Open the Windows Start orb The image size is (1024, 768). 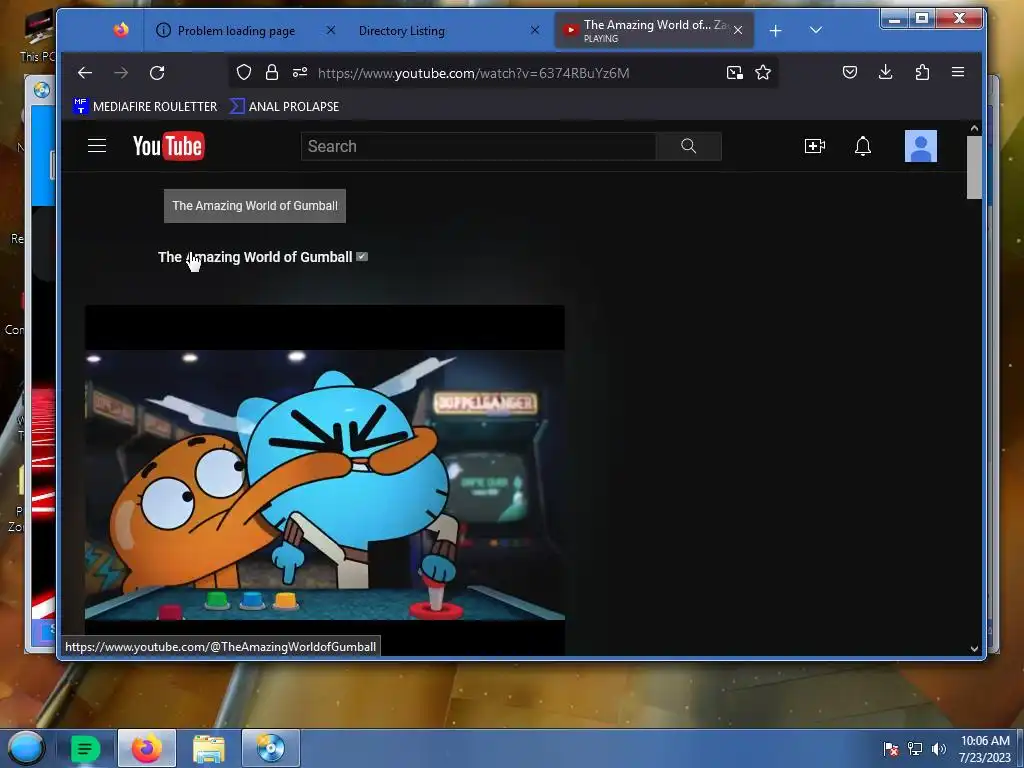(25, 748)
